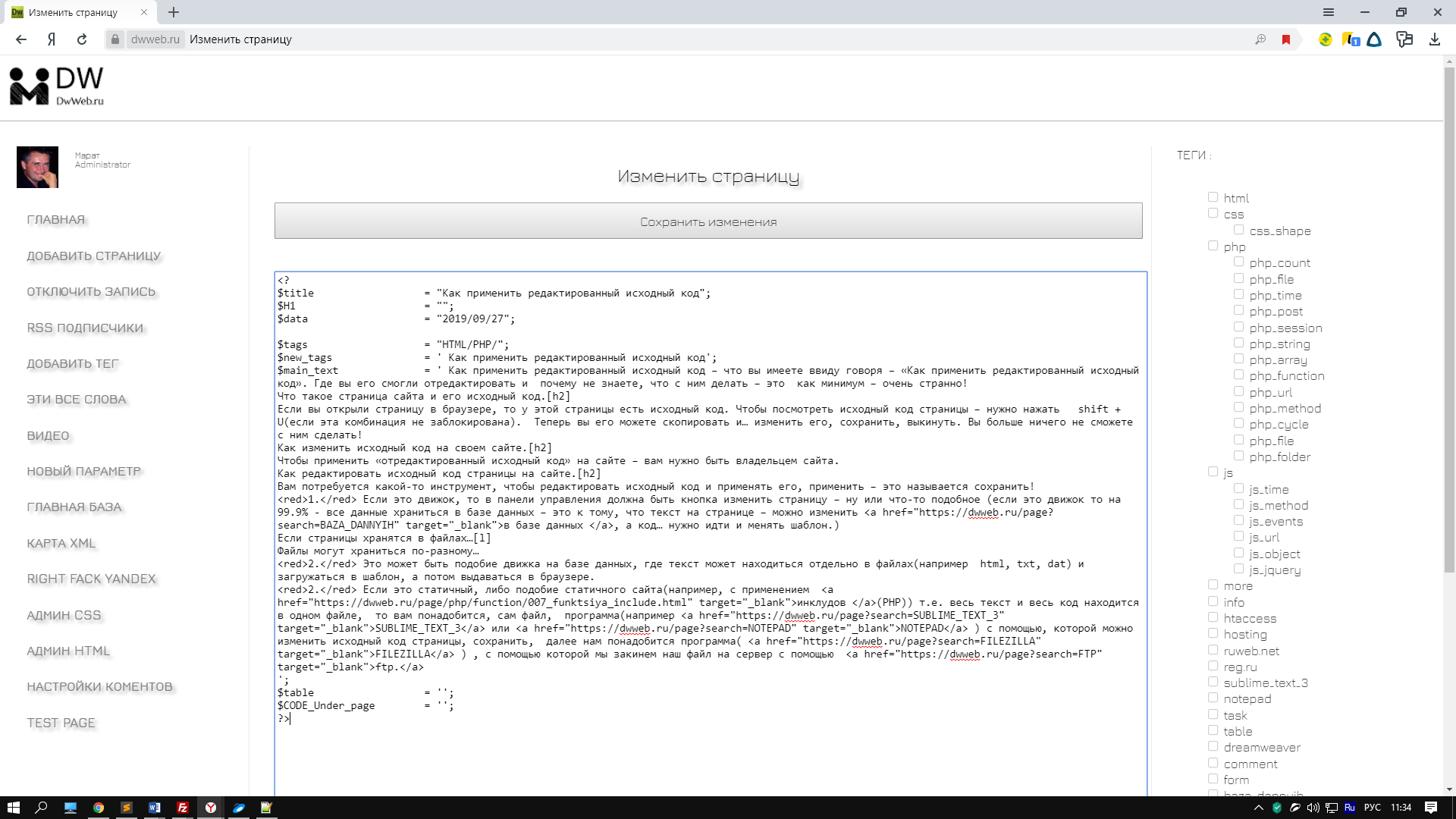
Task: Click the page zoom magnifier icon
Action: tap(1260, 39)
